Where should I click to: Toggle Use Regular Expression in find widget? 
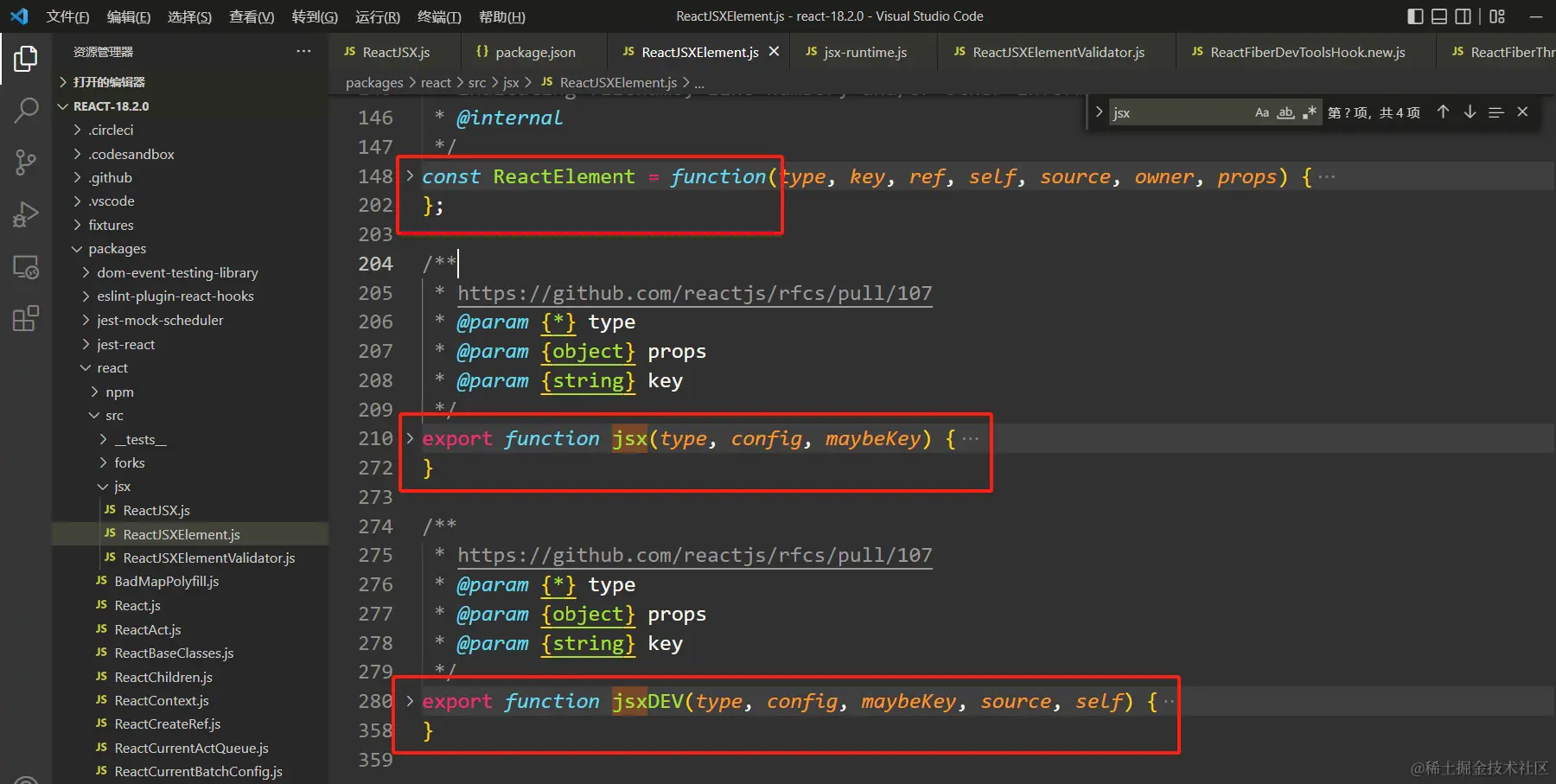[1310, 112]
